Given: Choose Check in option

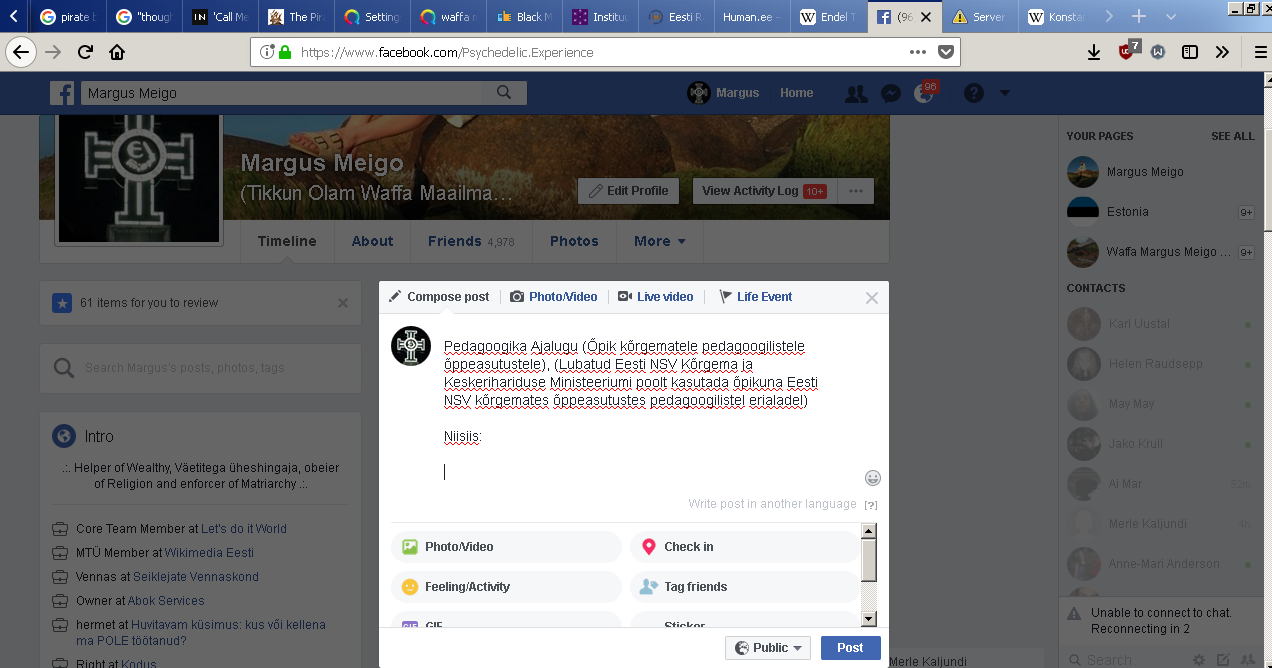Looking at the screenshot, I should 745,547.
